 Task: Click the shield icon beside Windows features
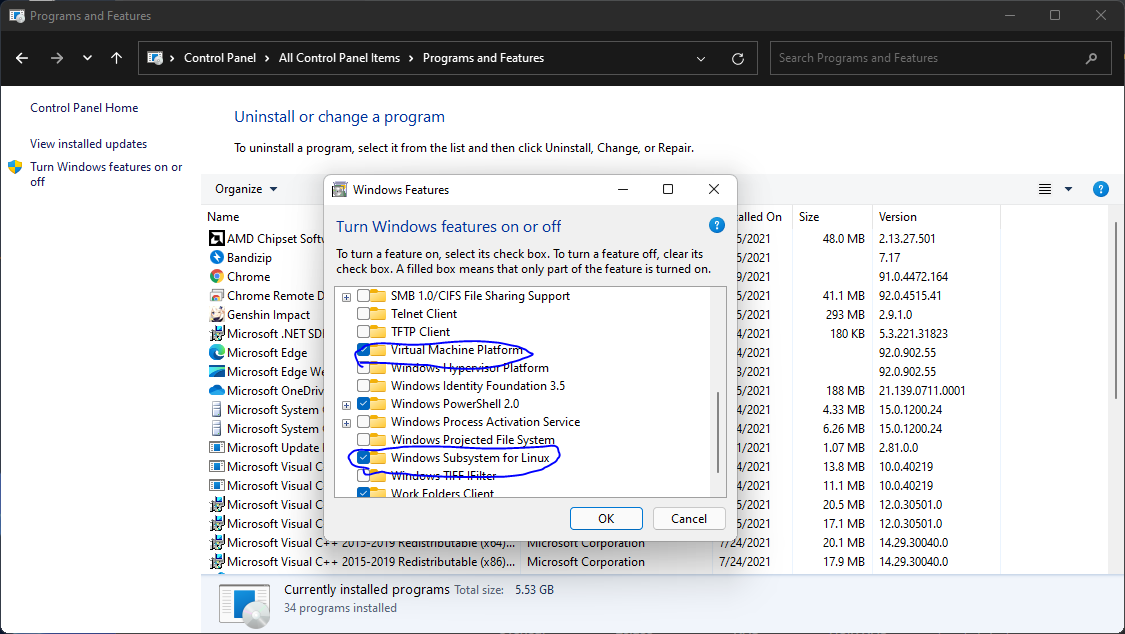15,167
